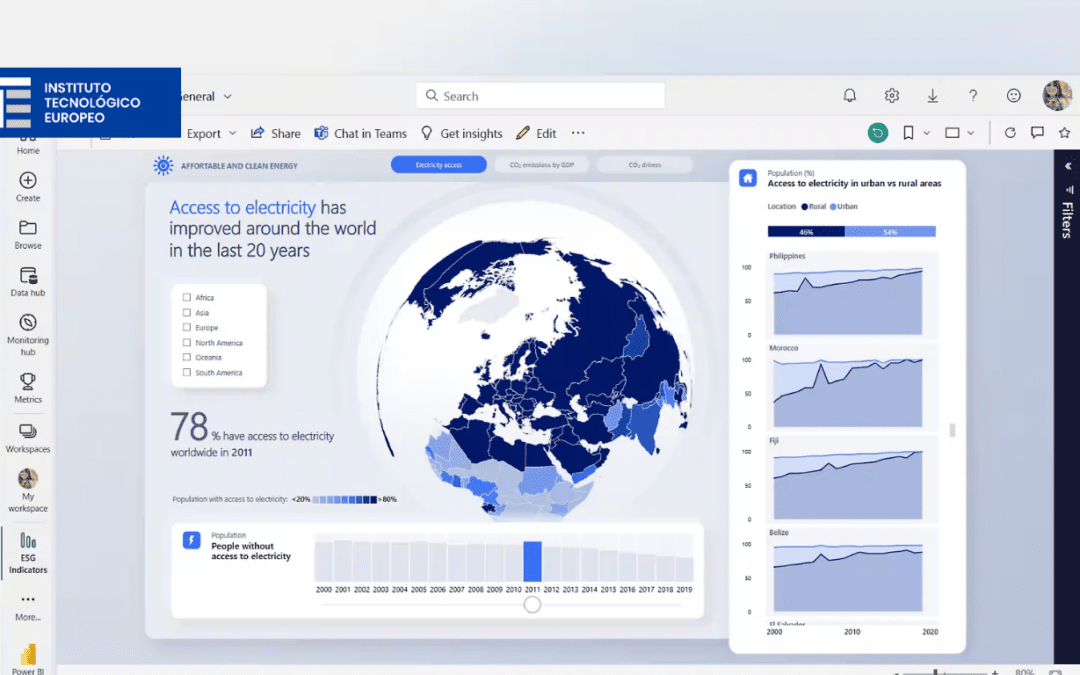Open notifications with the bell icon

(x=849, y=95)
